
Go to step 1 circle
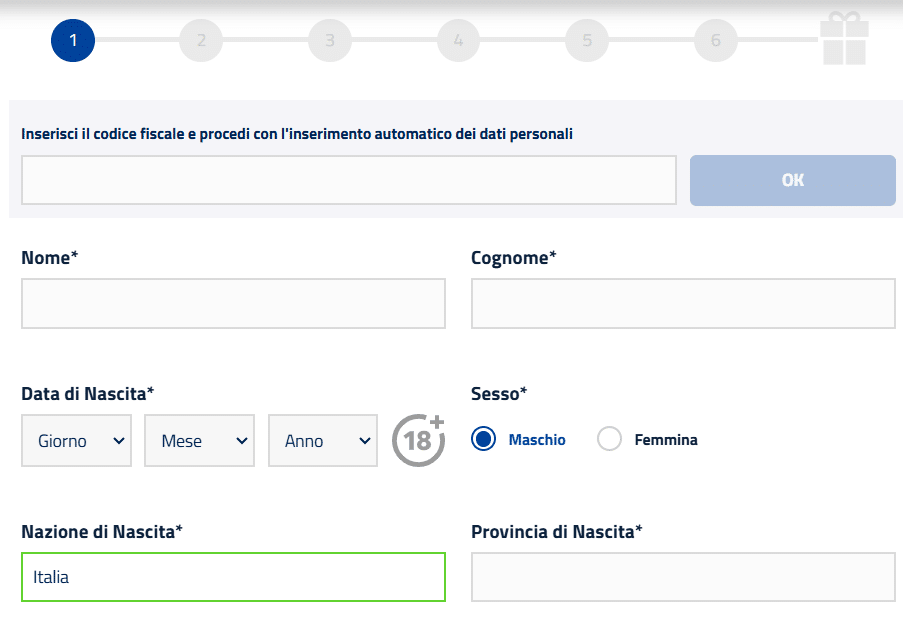point(73,41)
